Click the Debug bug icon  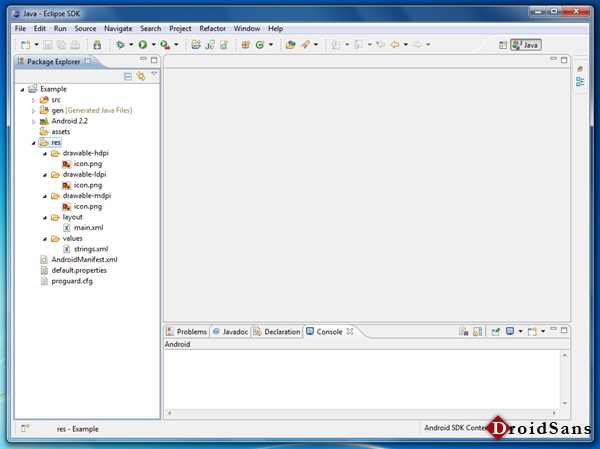[120, 45]
